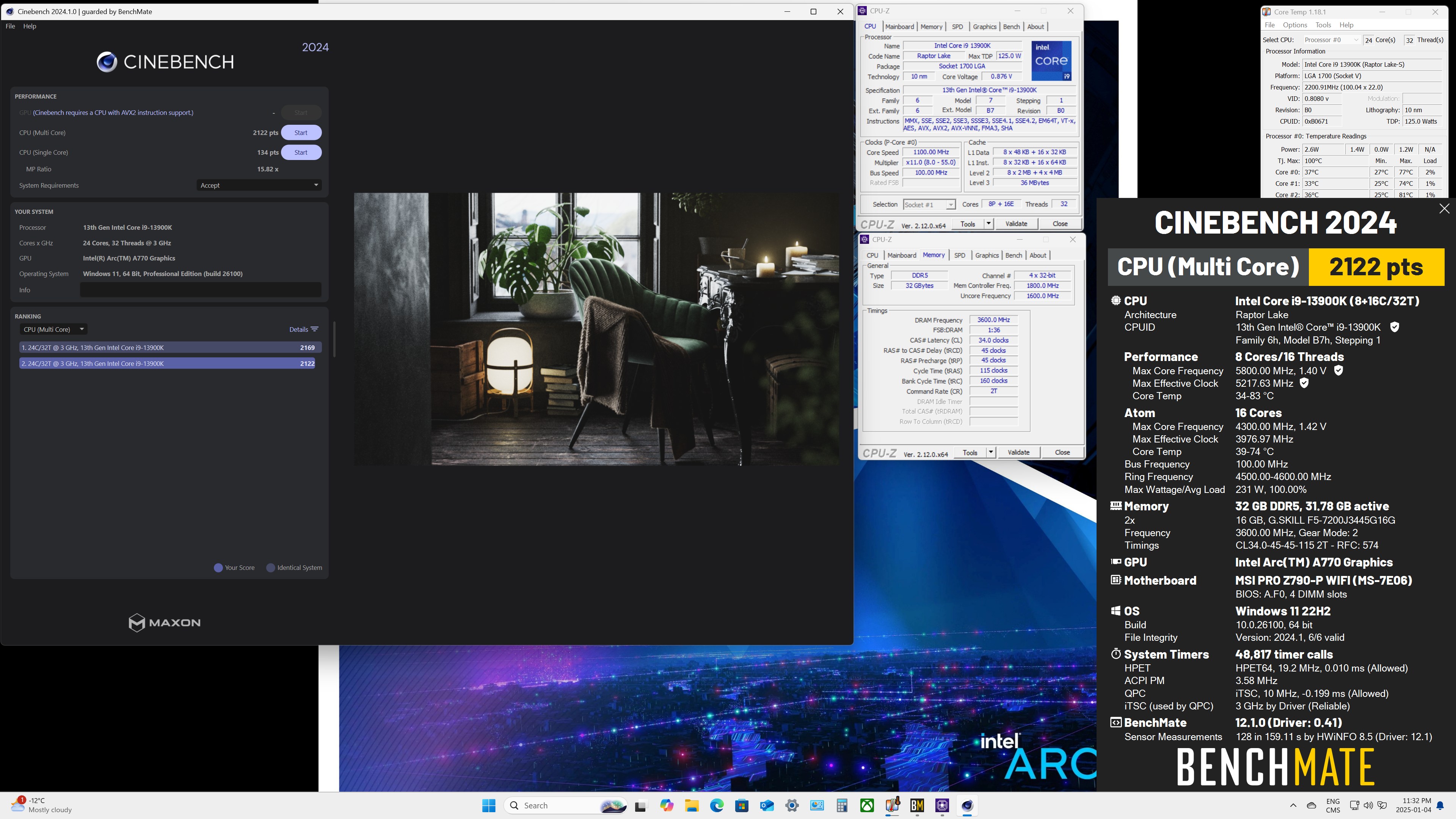Open Xbox app from taskbar
Viewport: 1456px width, 819px height.
(867, 805)
